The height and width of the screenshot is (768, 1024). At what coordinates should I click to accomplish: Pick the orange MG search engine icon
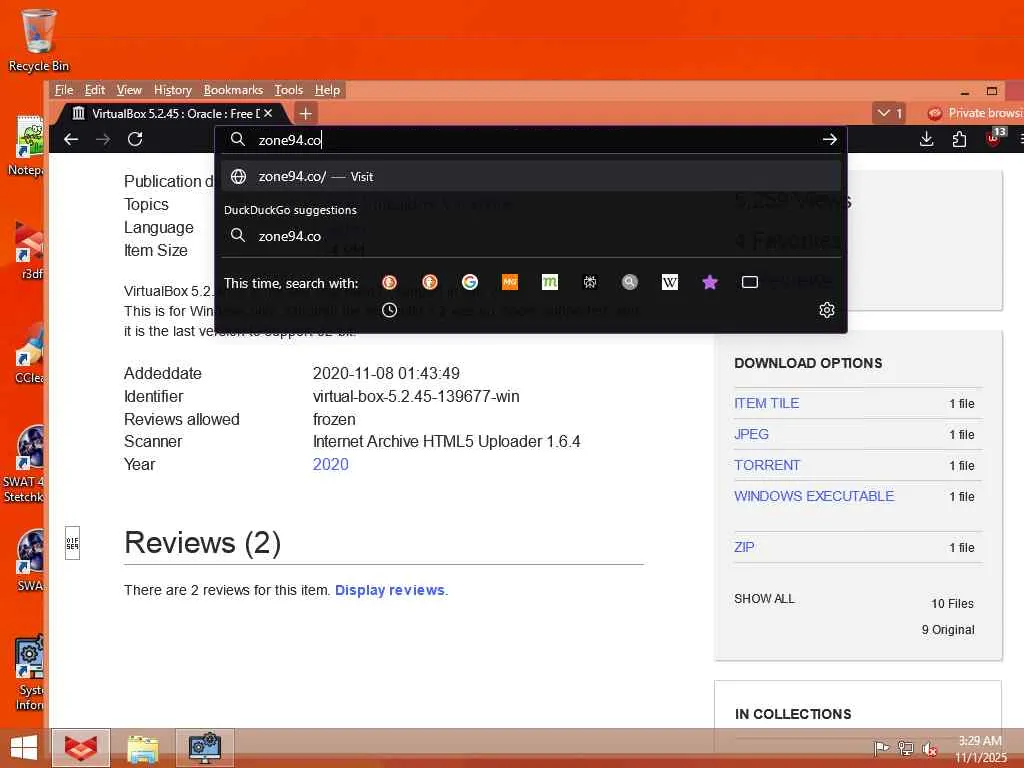pyautogui.click(x=509, y=282)
